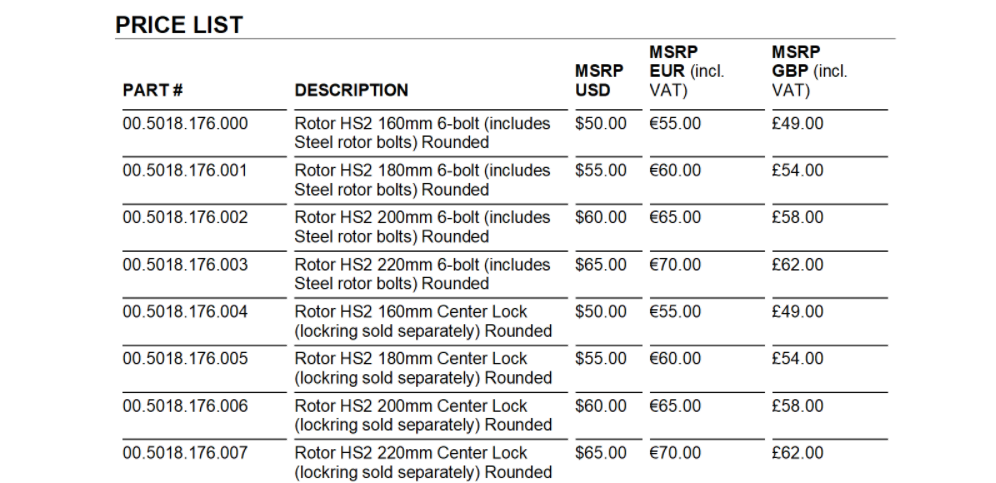The height and width of the screenshot is (483, 996).
Task: Click the Rotor HS2 200mm 6-bolt description
Action: pos(422,227)
